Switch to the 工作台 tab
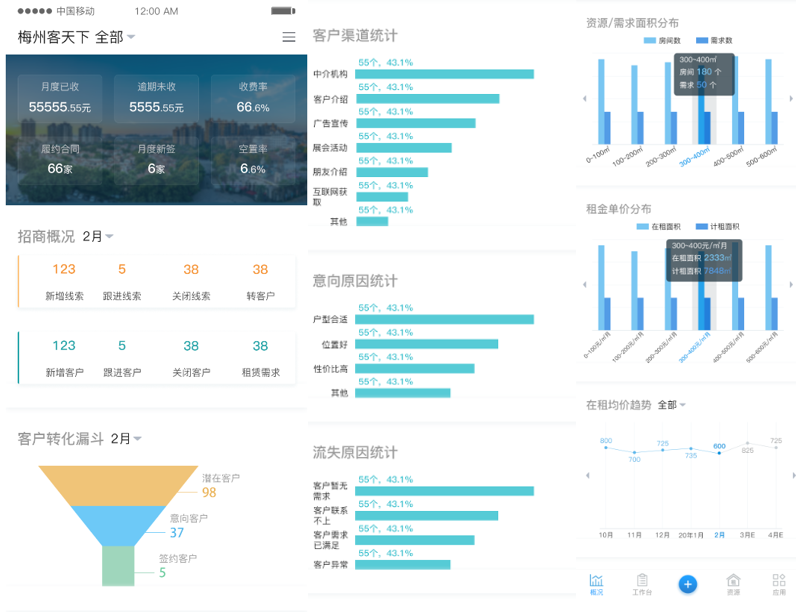The image size is (802, 615). [642, 584]
